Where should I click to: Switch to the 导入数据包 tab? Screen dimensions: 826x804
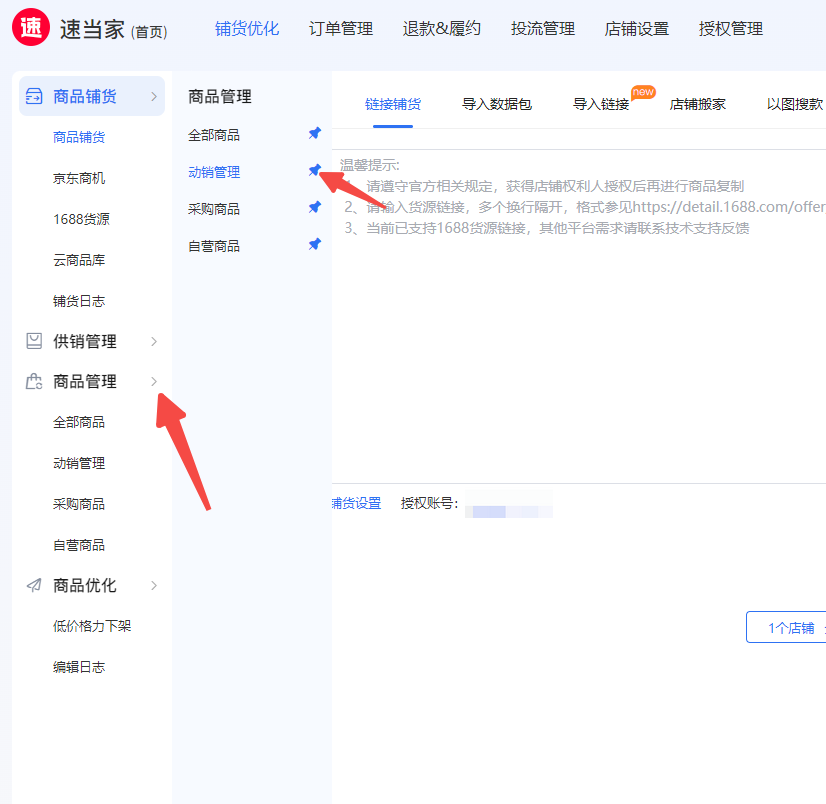[497, 104]
